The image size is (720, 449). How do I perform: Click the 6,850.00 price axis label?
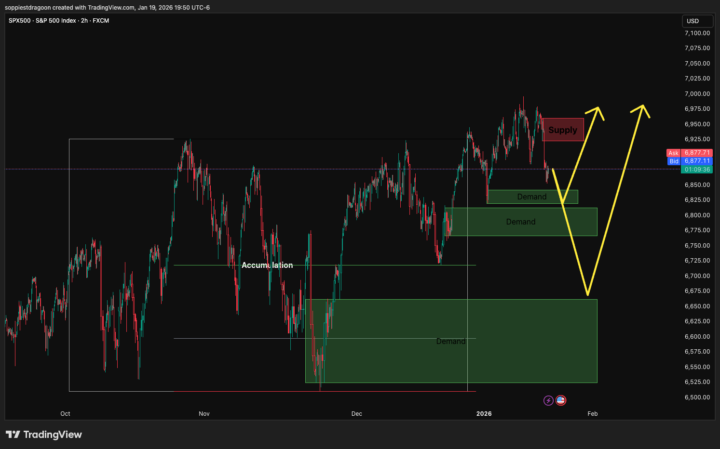tap(697, 185)
